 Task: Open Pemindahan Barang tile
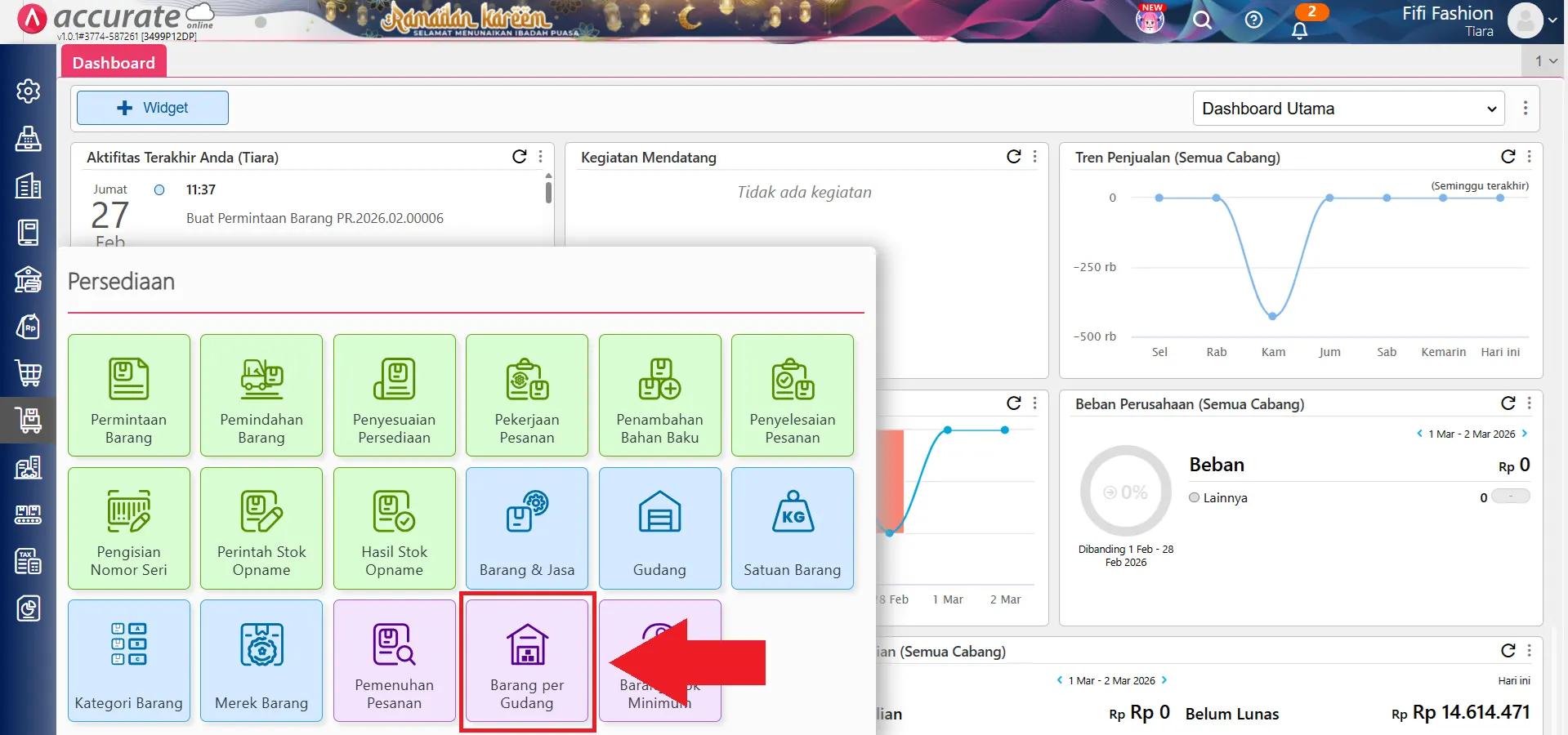click(x=261, y=395)
